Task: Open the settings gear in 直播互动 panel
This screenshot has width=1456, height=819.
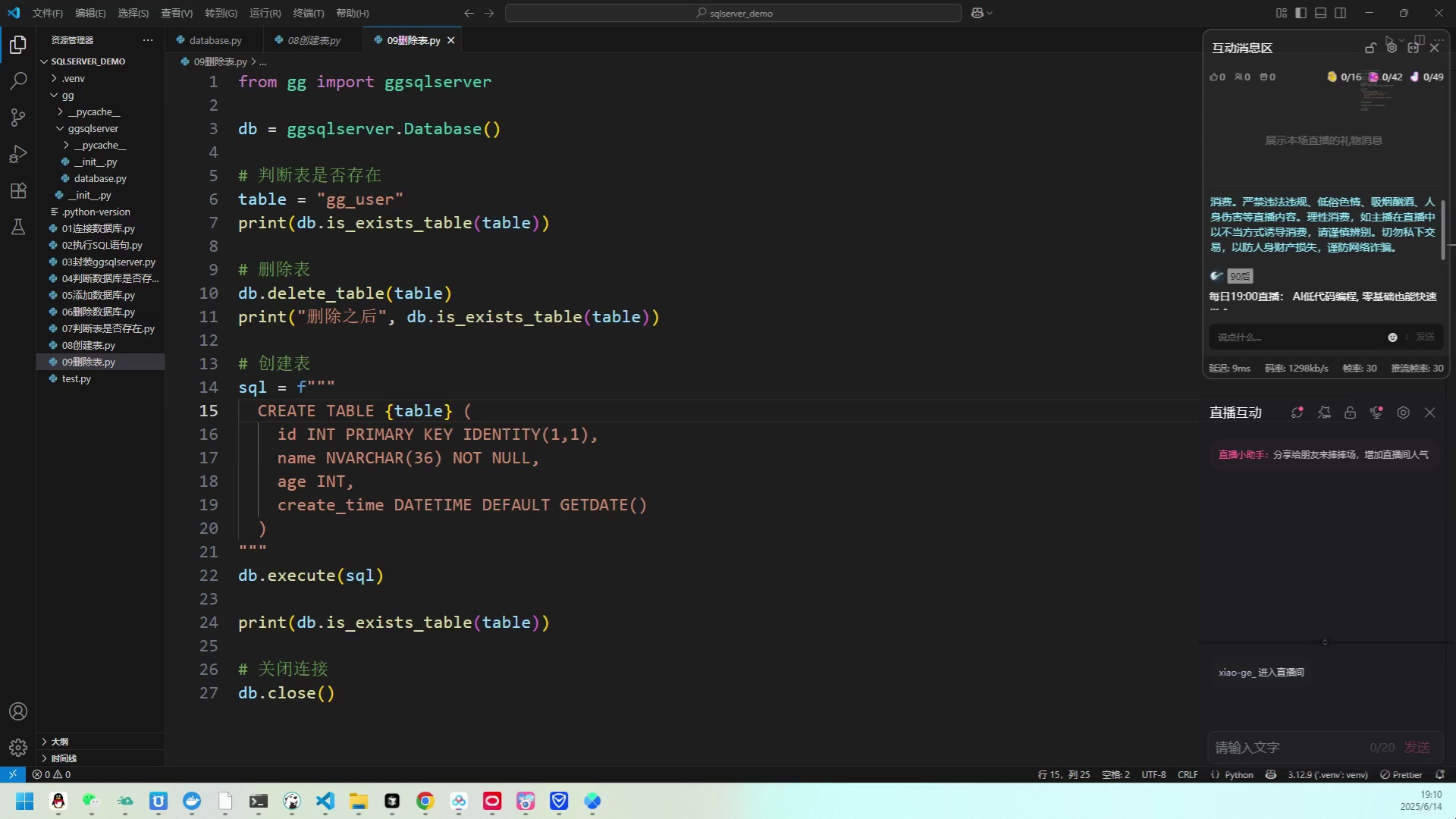Action: [1404, 413]
